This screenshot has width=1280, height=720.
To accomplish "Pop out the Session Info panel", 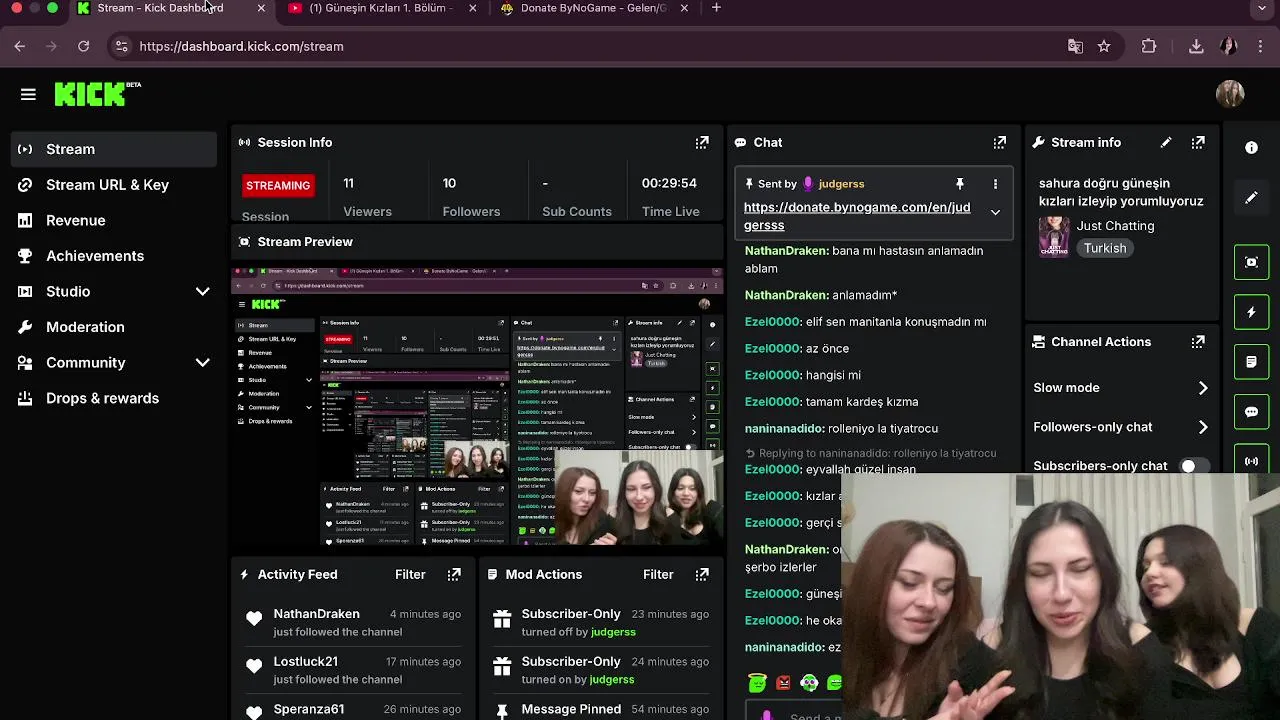I will 702,143.
